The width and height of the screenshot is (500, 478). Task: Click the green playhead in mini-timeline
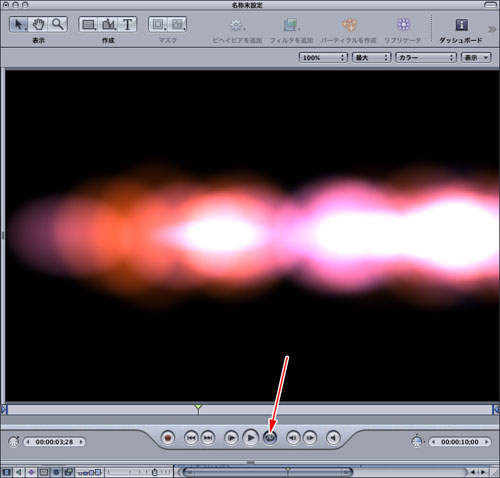tap(198, 409)
